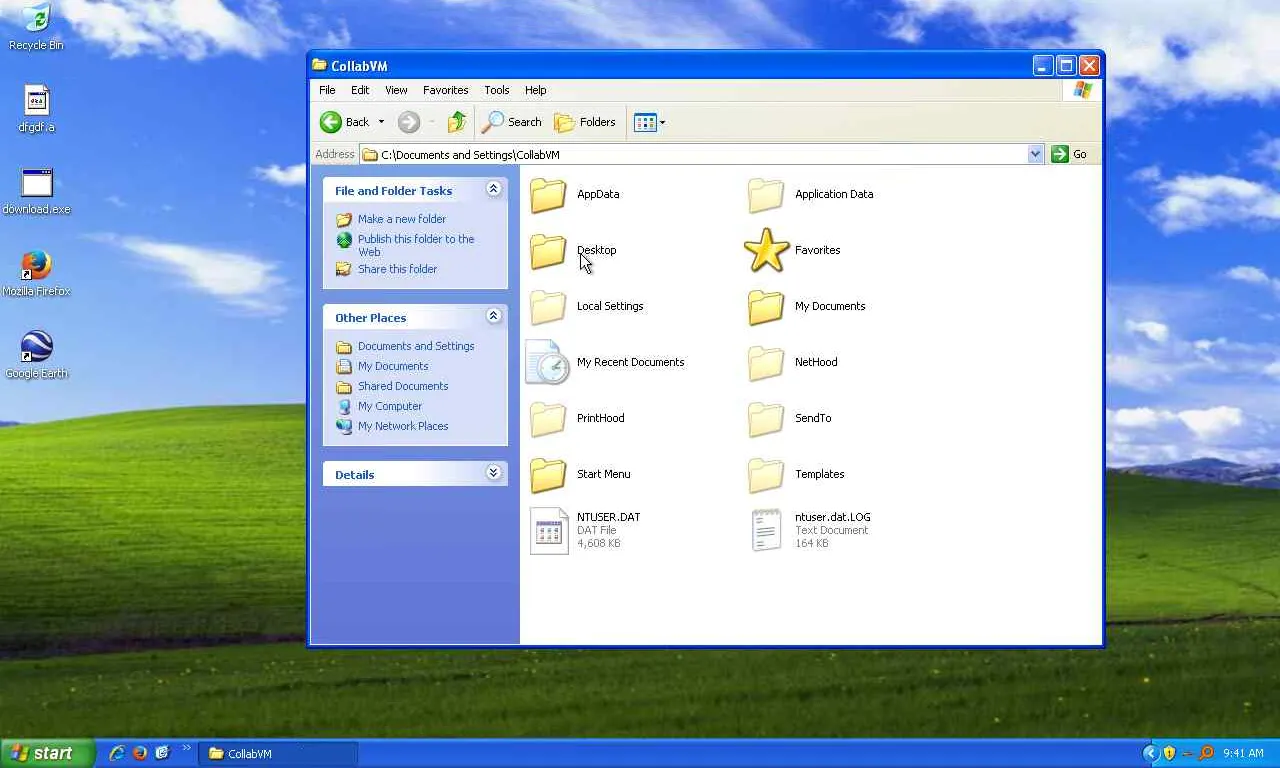Open the Tools menu

tap(497, 90)
